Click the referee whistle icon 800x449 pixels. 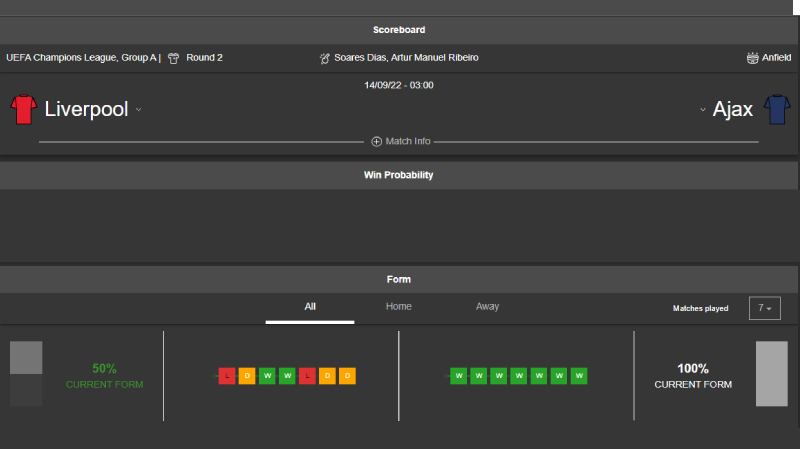pyautogui.click(x=324, y=58)
